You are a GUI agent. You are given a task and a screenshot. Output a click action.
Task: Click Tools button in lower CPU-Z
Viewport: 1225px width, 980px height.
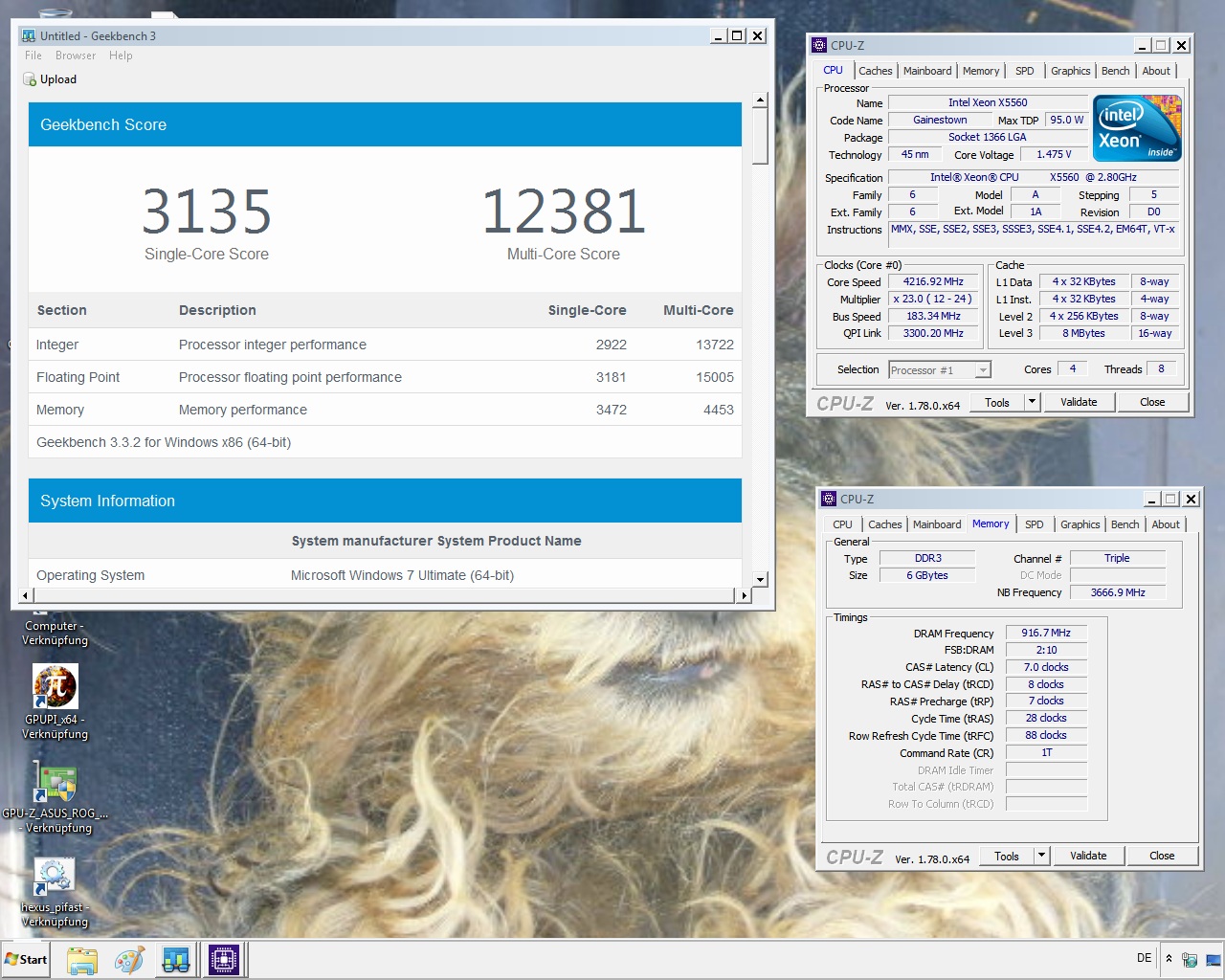click(1007, 856)
